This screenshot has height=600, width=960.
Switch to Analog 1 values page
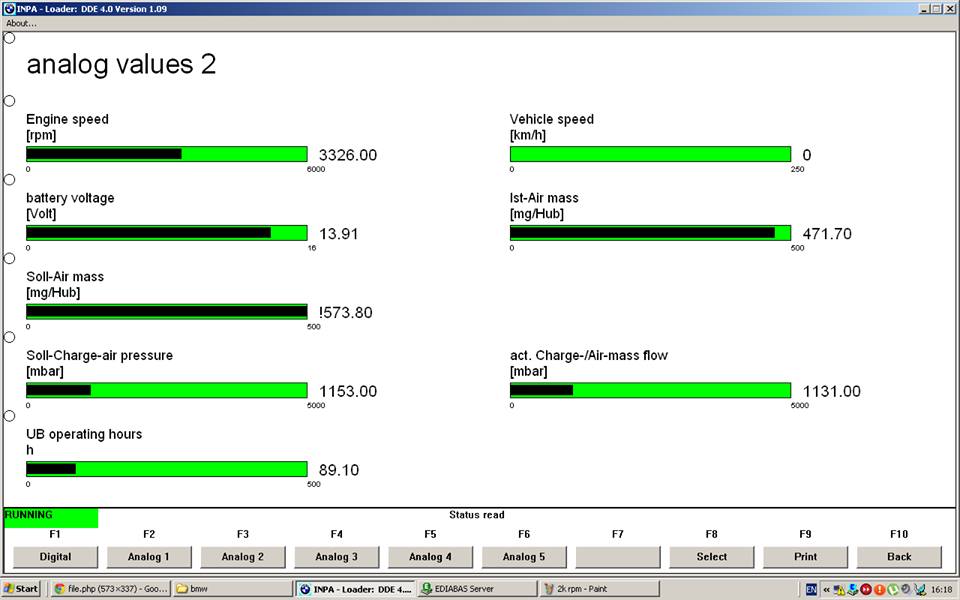click(x=149, y=557)
